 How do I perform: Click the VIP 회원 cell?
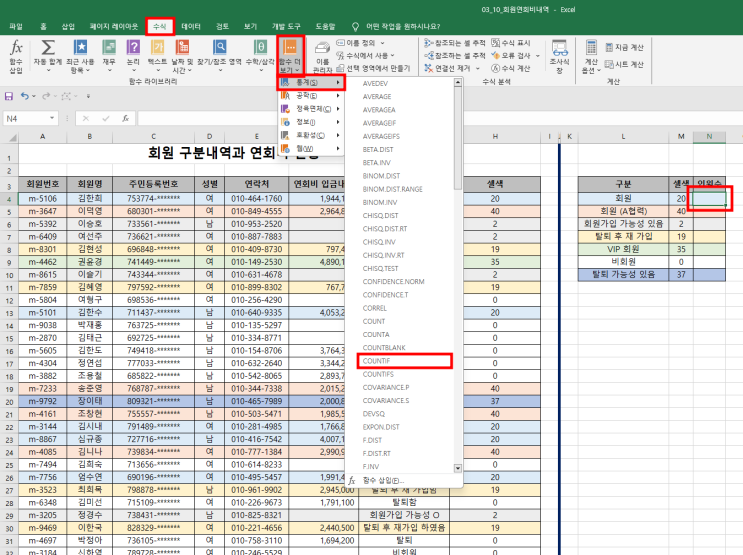pos(623,249)
